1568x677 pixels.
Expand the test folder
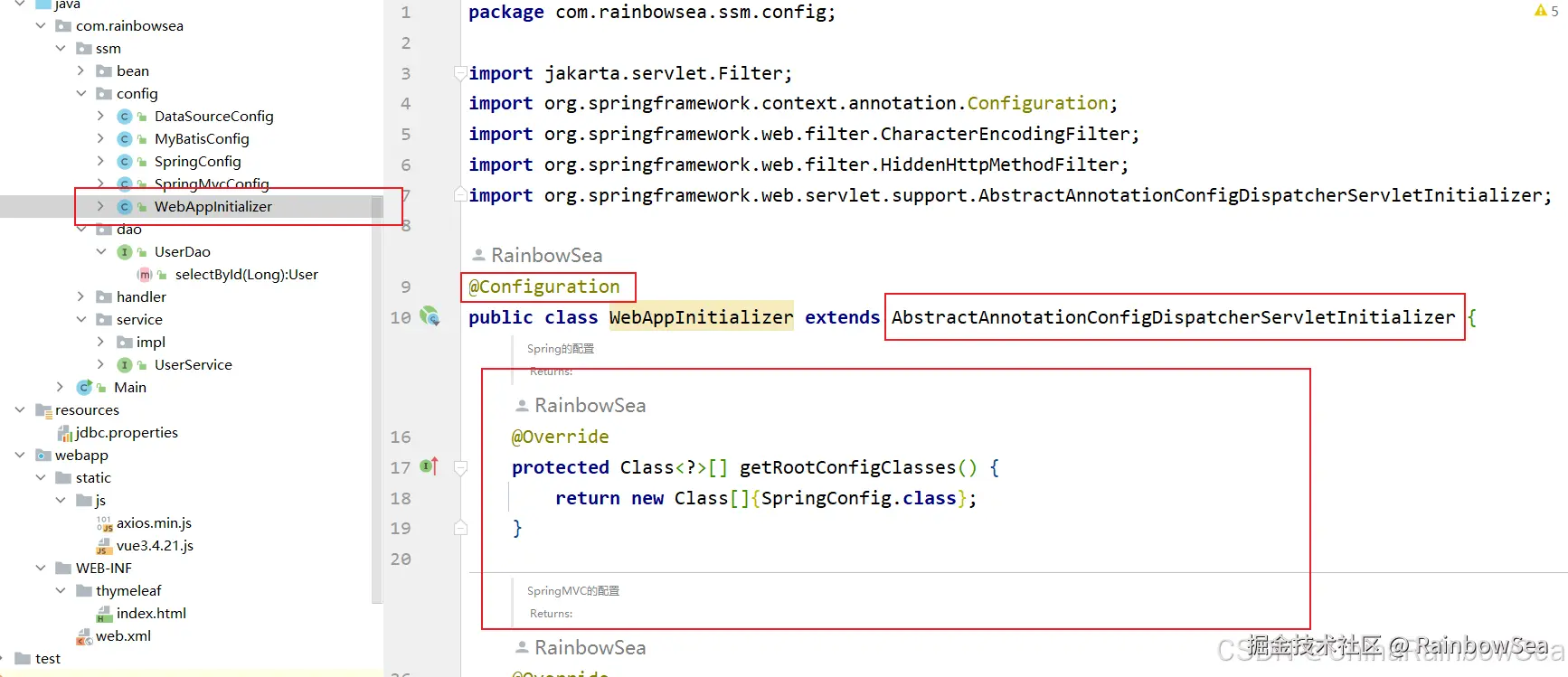[x=2, y=658]
